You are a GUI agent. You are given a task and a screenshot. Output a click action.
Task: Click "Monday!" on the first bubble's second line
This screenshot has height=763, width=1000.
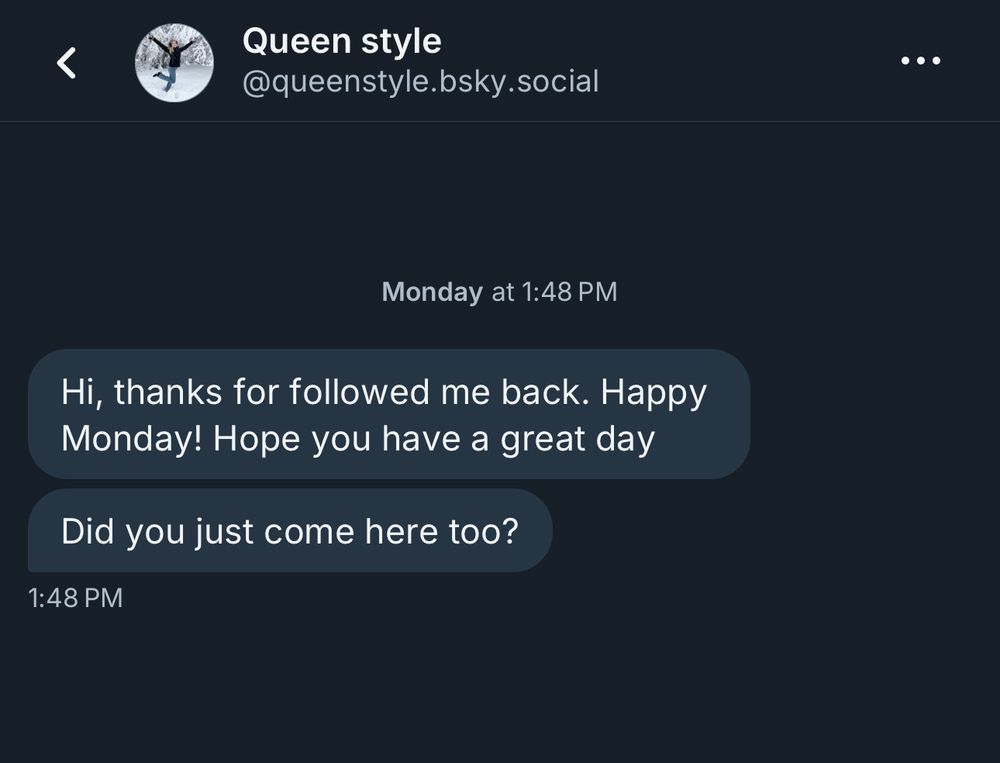click(x=132, y=439)
